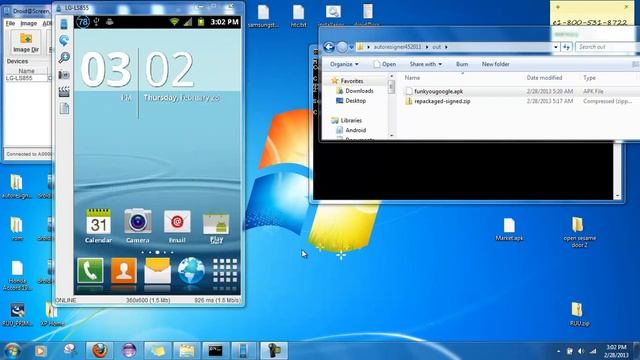Screen dimensions: 640x360
Task: Open the apps grid drawer on the phone
Action: pos(224,271)
